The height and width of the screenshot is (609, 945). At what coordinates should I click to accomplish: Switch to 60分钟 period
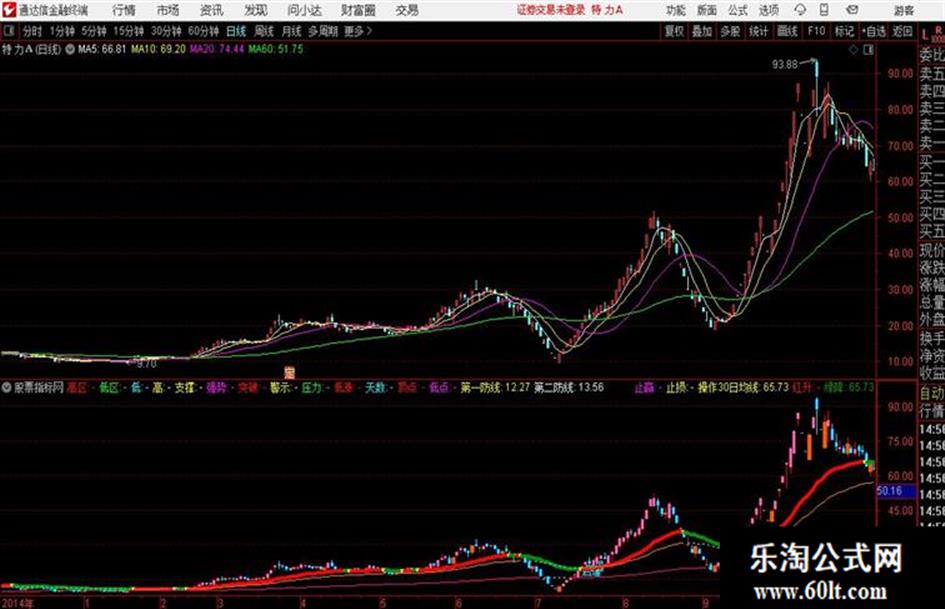pos(203,31)
